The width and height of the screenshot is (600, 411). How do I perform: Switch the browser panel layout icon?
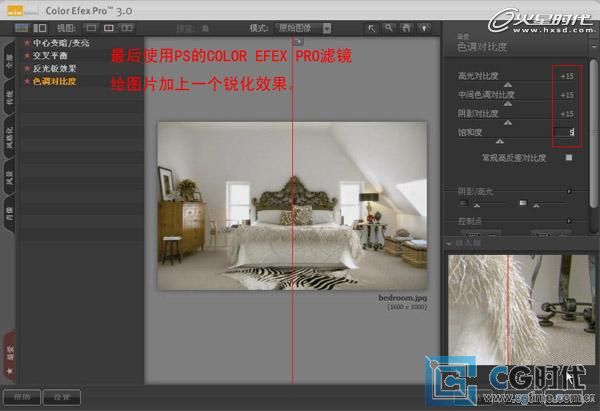tap(40, 28)
